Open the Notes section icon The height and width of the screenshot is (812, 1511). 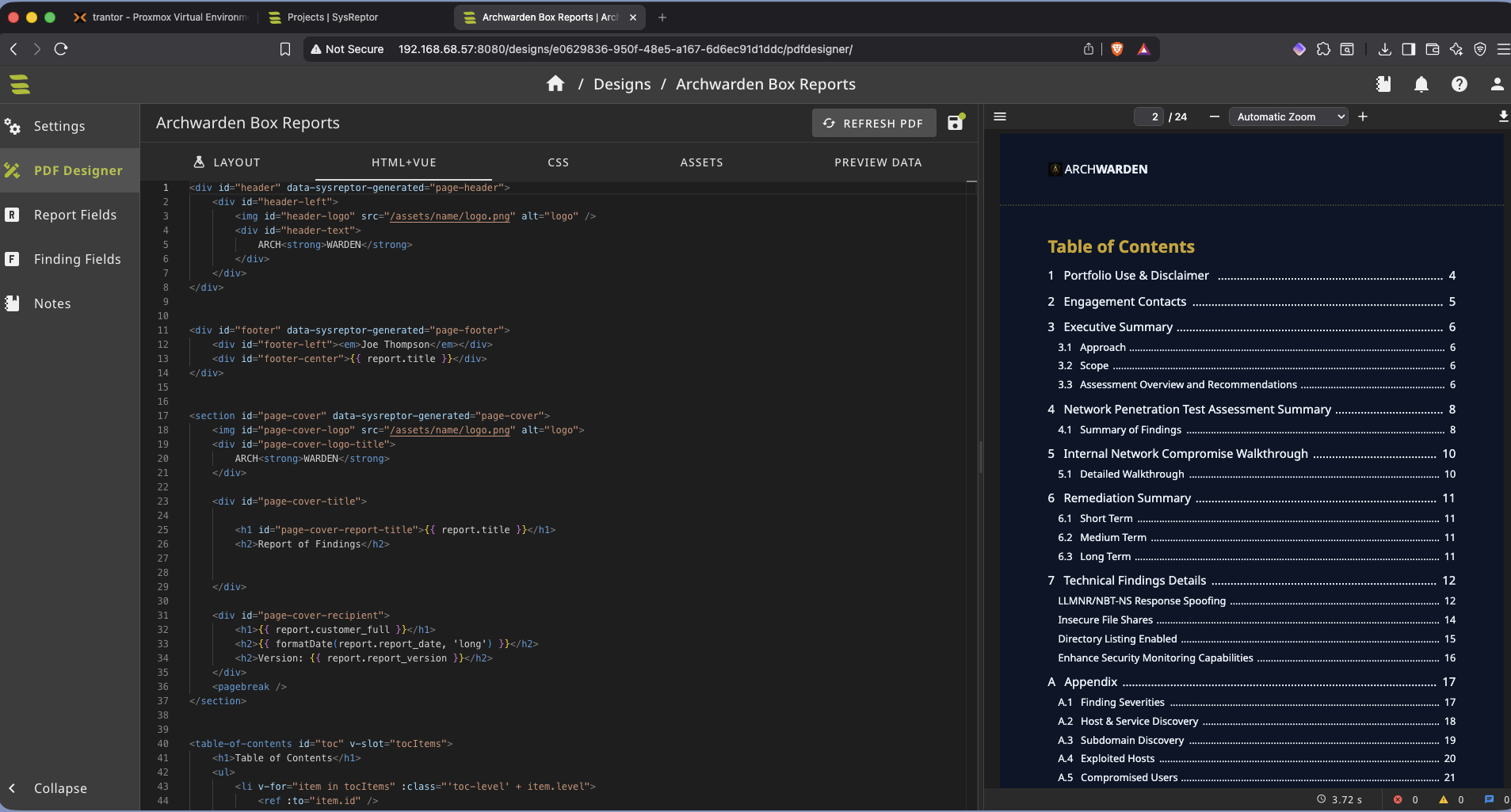click(13, 303)
